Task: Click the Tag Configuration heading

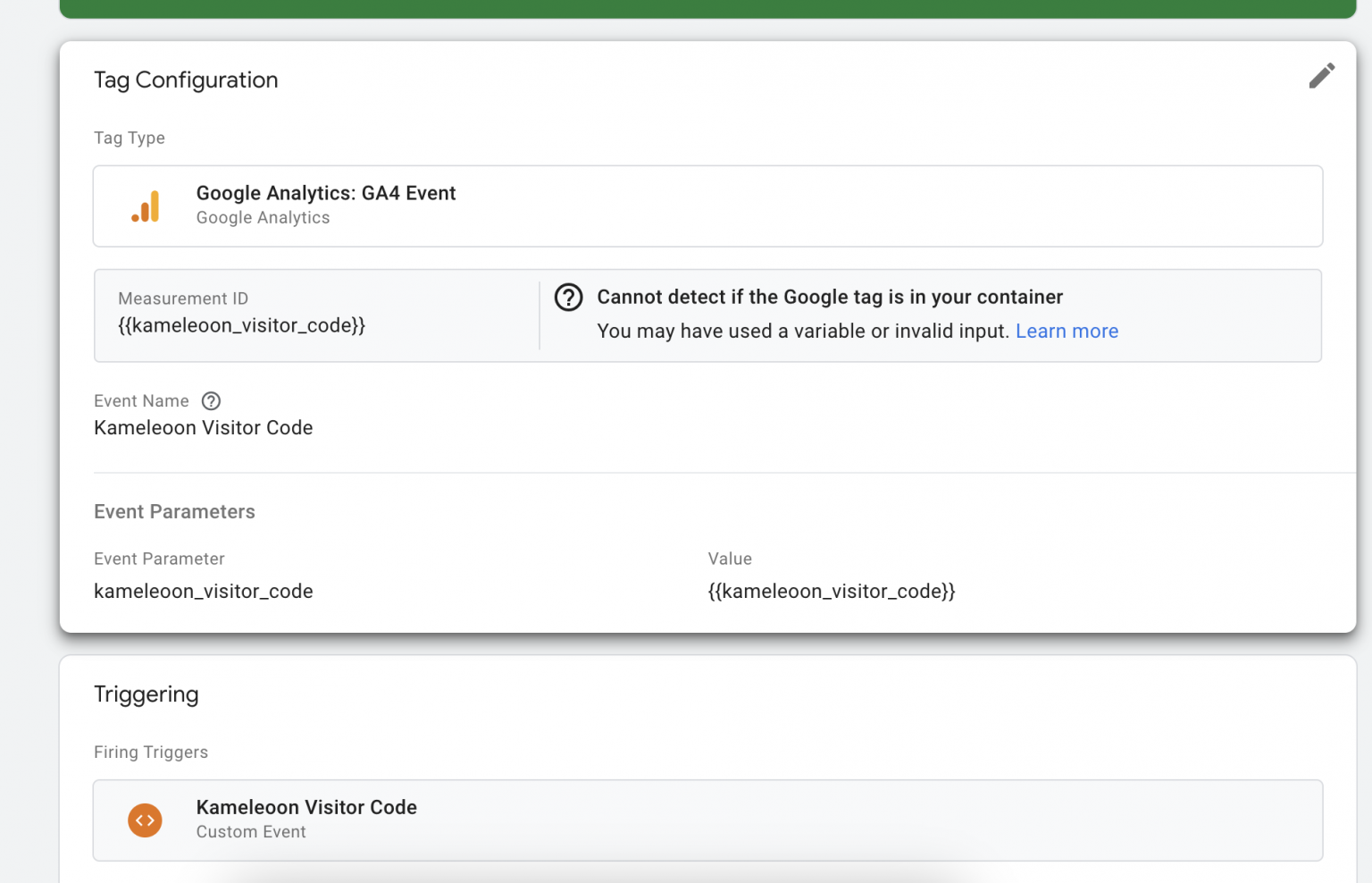Action: (186, 80)
